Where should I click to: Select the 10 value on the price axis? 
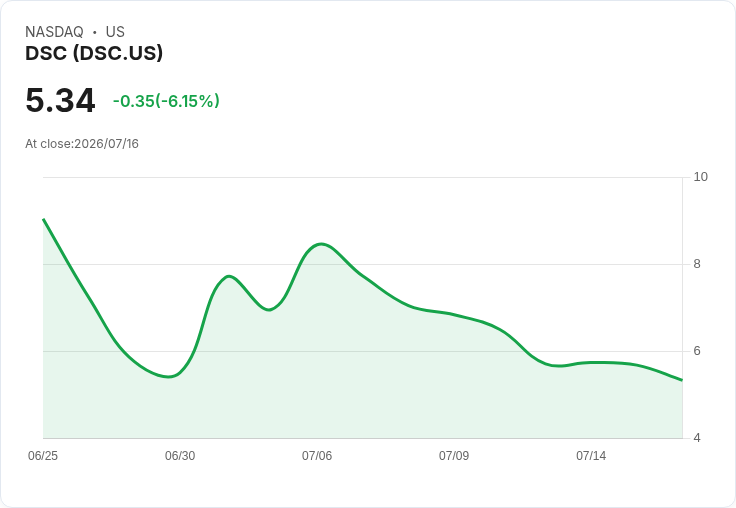click(x=700, y=177)
